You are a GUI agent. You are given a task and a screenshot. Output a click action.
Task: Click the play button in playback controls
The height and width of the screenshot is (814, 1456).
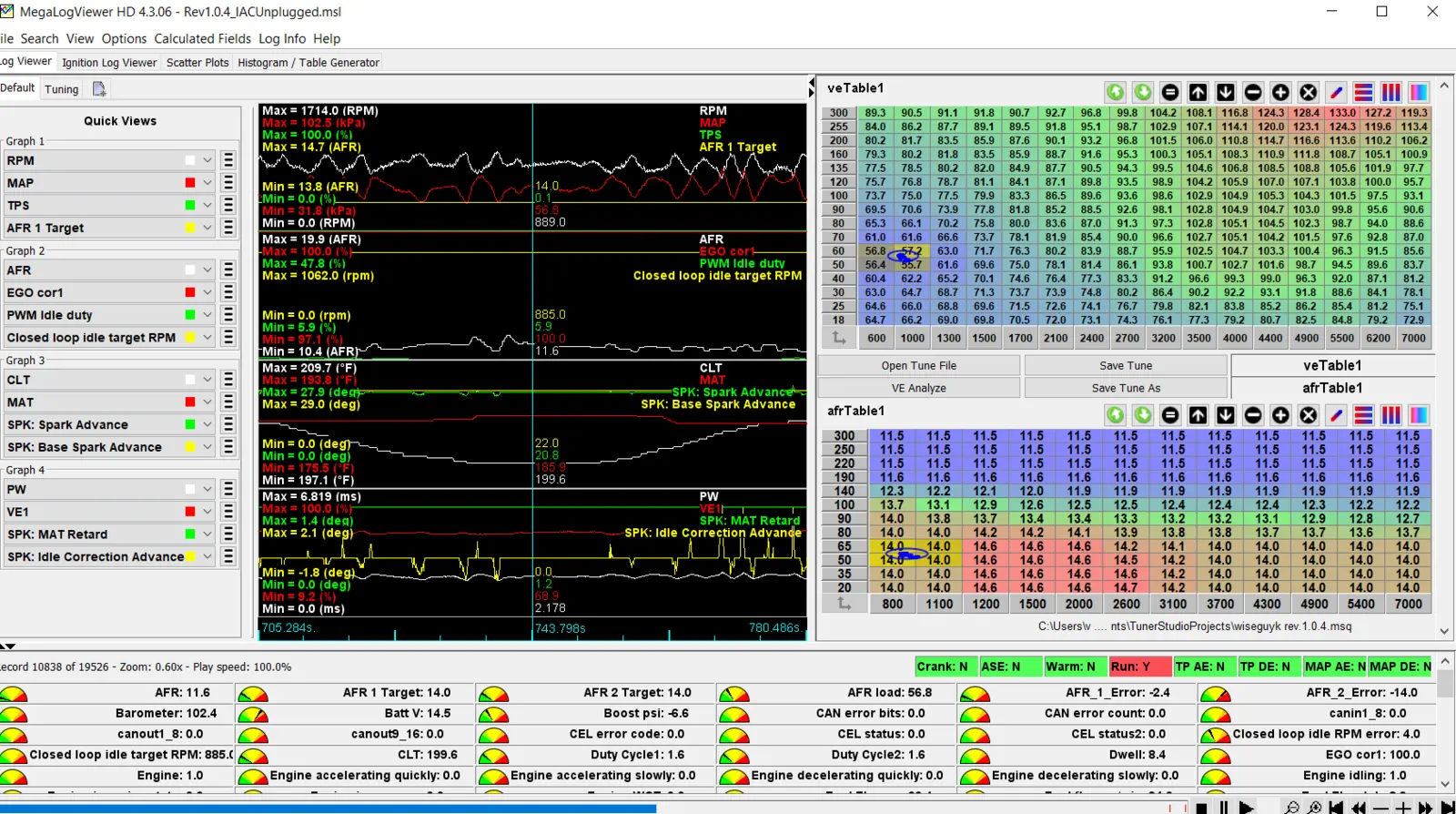(1247, 808)
